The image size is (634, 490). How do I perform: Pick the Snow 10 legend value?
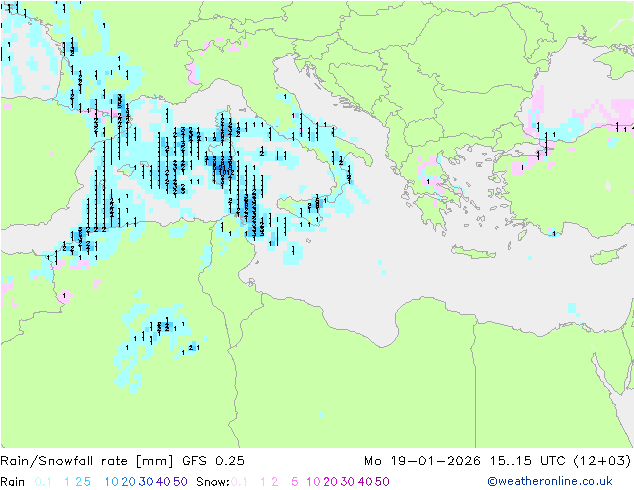(x=313, y=481)
